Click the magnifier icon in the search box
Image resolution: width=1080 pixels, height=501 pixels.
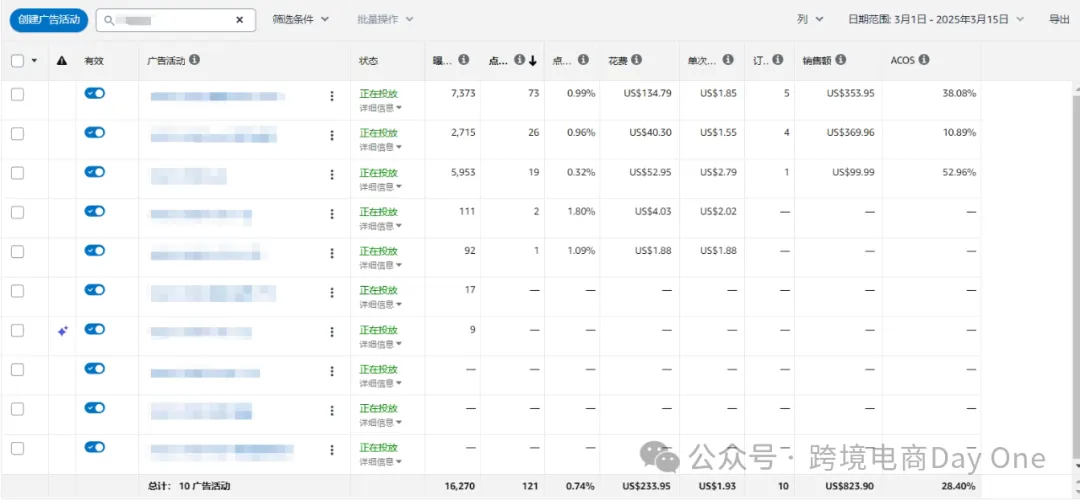108,20
